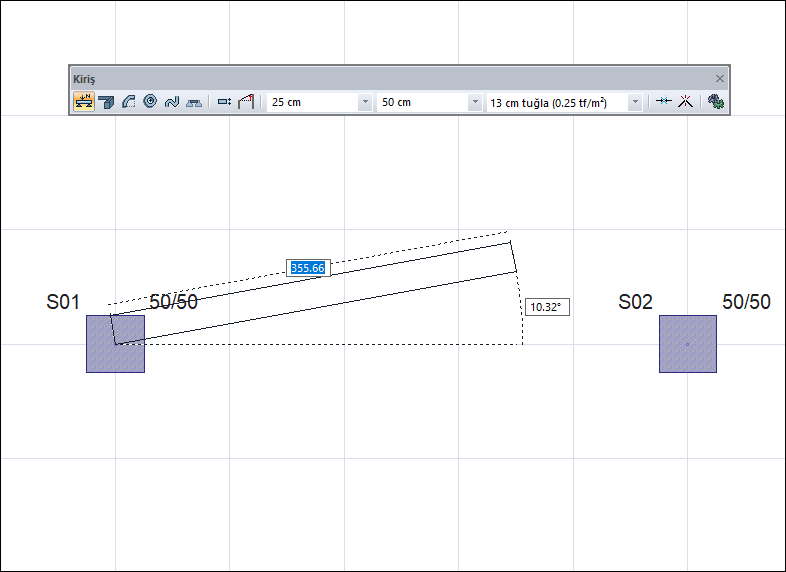Open the 25 cm width dropdown arrow
Screen dimensions: 786x572
point(365,102)
